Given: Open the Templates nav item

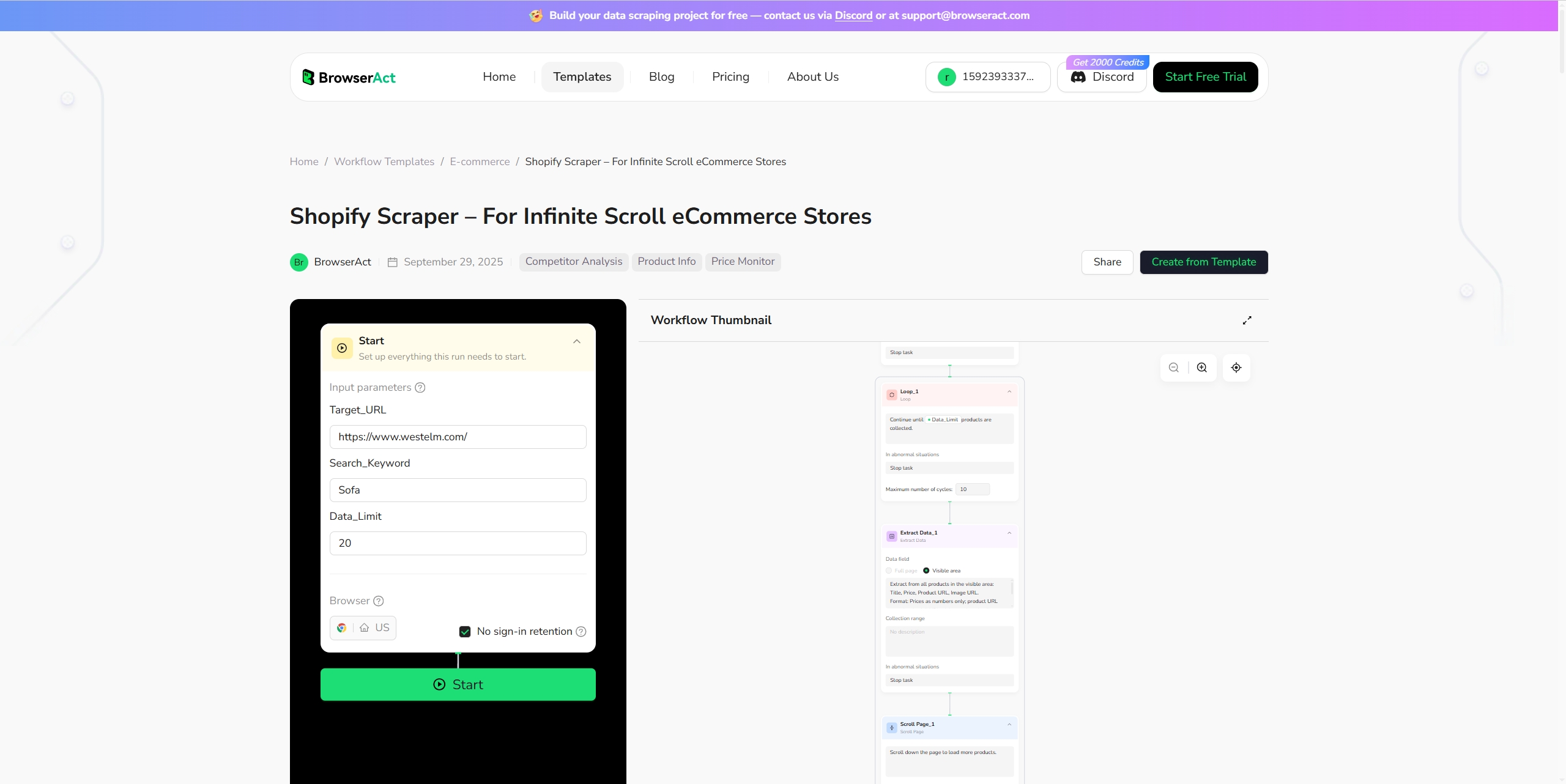Looking at the screenshot, I should [582, 77].
